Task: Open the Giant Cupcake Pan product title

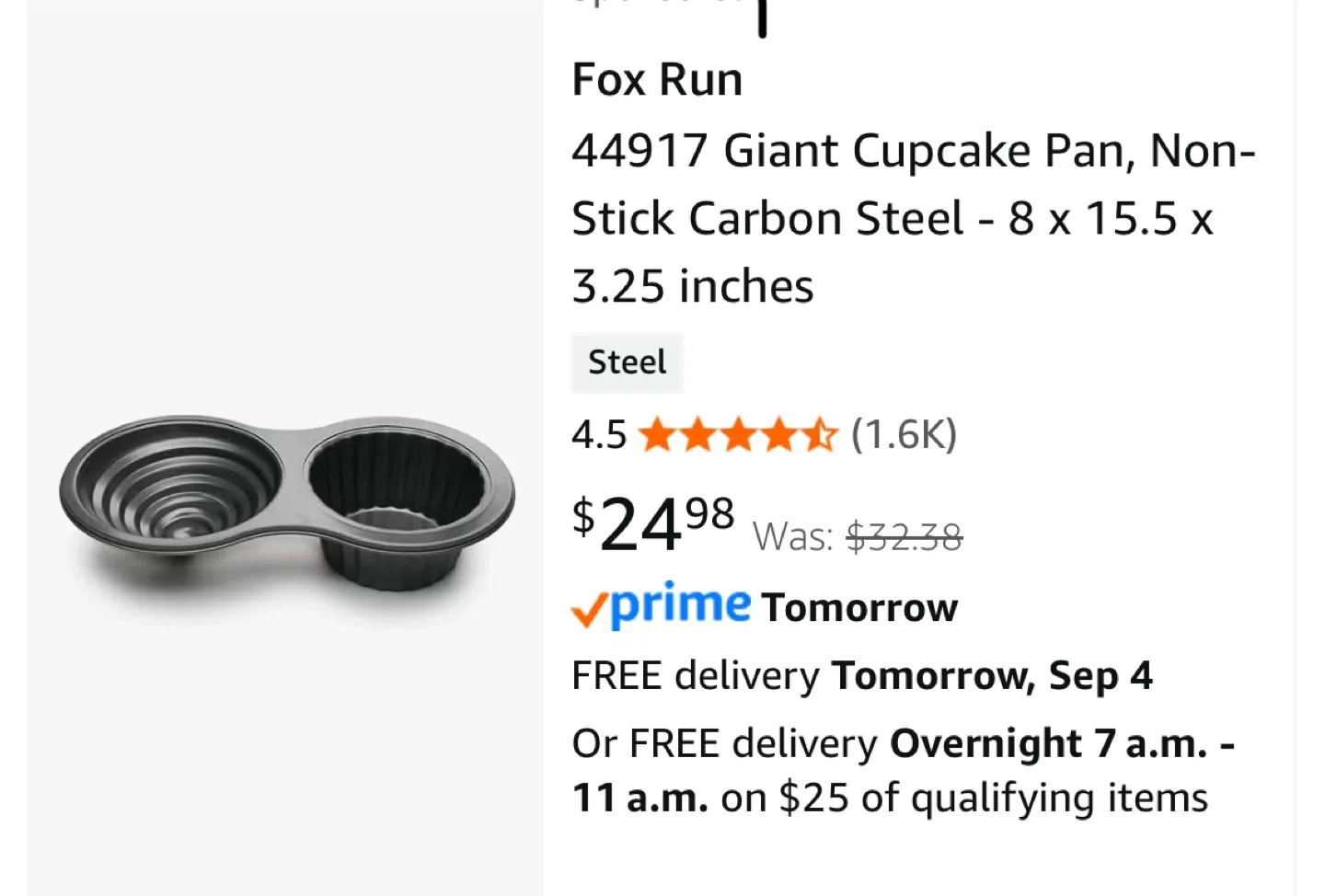Action: click(914, 217)
